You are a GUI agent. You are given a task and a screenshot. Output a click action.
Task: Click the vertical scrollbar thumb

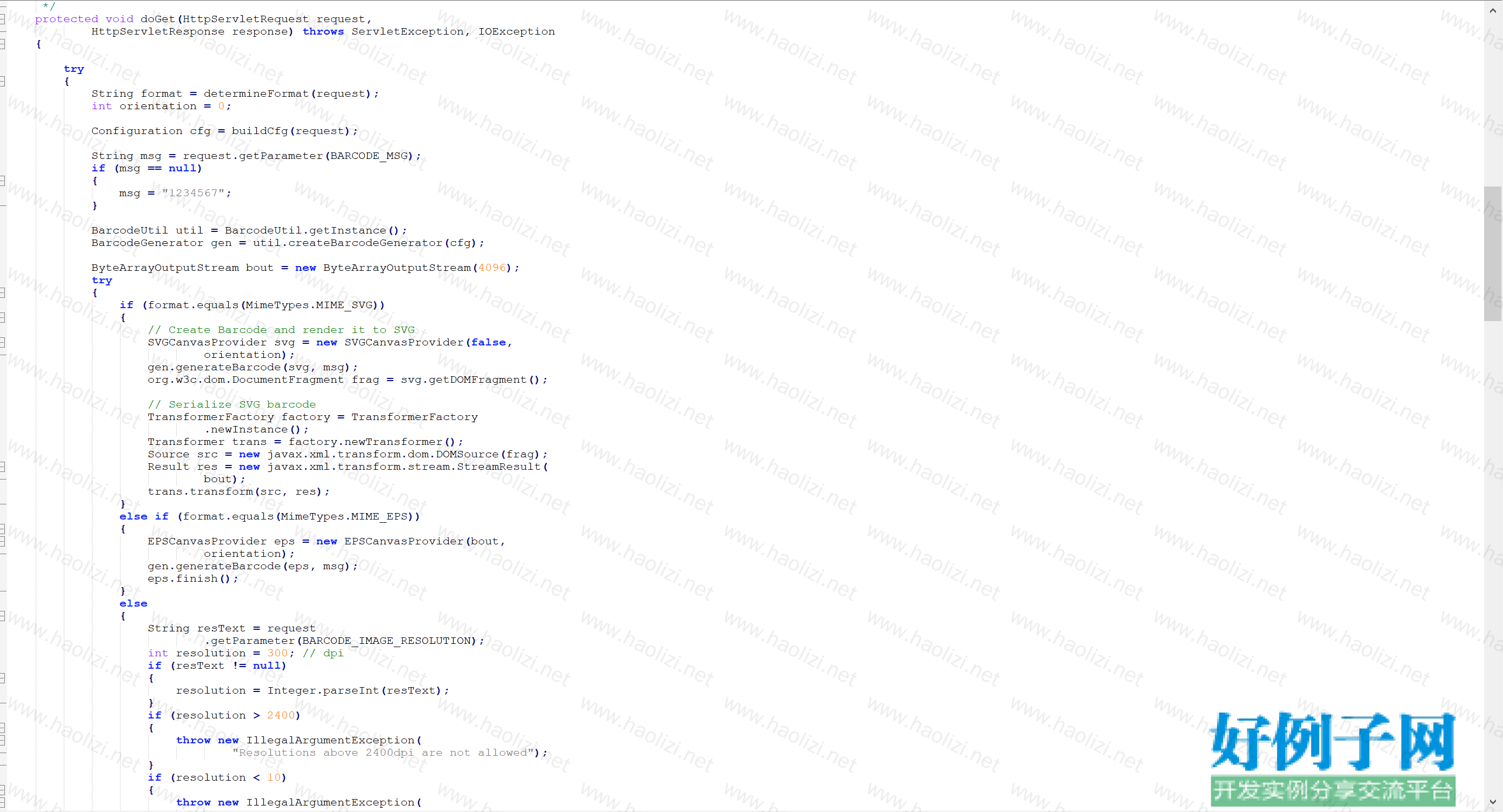click(x=1493, y=253)
